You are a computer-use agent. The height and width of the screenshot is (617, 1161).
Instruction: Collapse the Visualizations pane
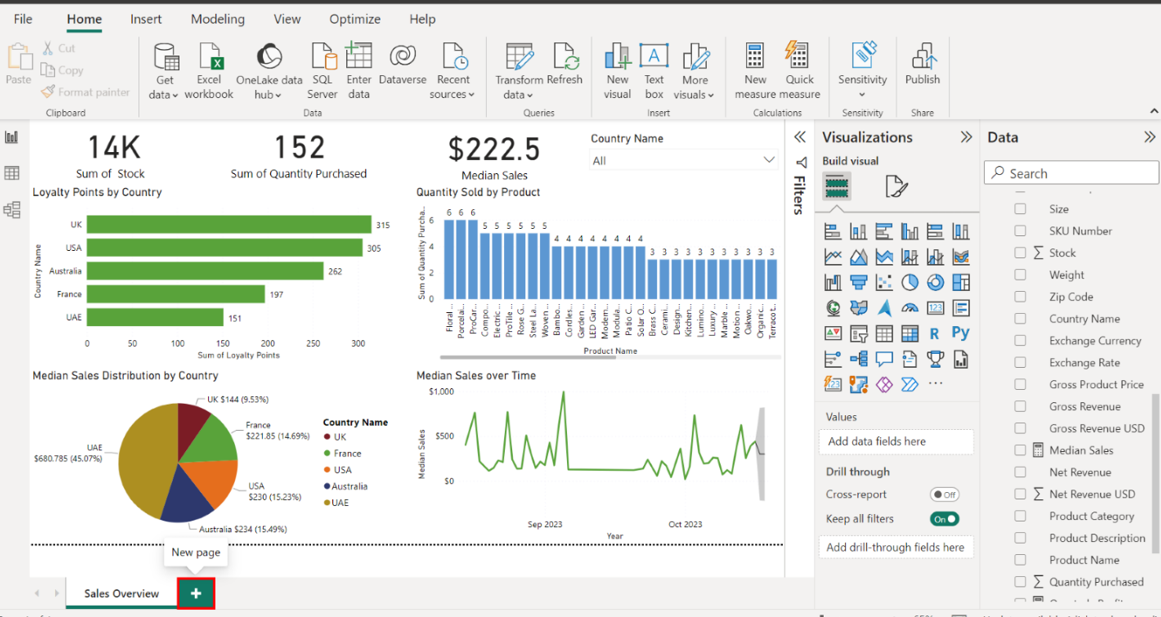click(966, 137)
